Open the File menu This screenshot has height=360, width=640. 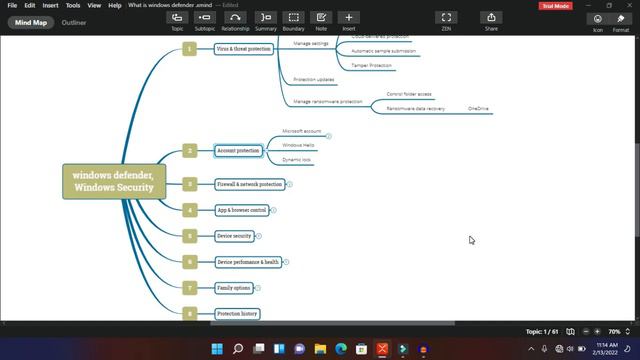click(x=12, y=5)
